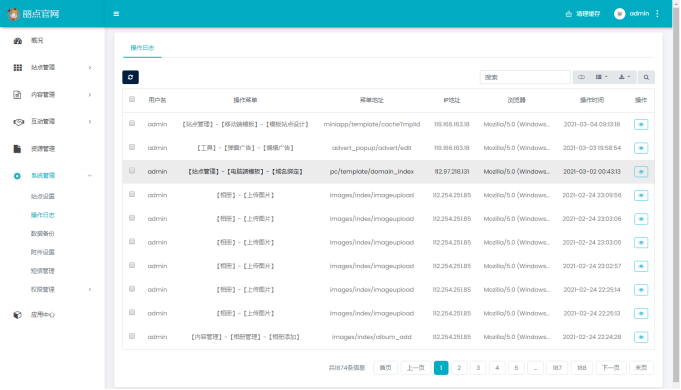Viewport: 681px width, 390px height.
Task: Check the row dated 2021-03-04 09:13:18
Action: (x=132, y=123)
